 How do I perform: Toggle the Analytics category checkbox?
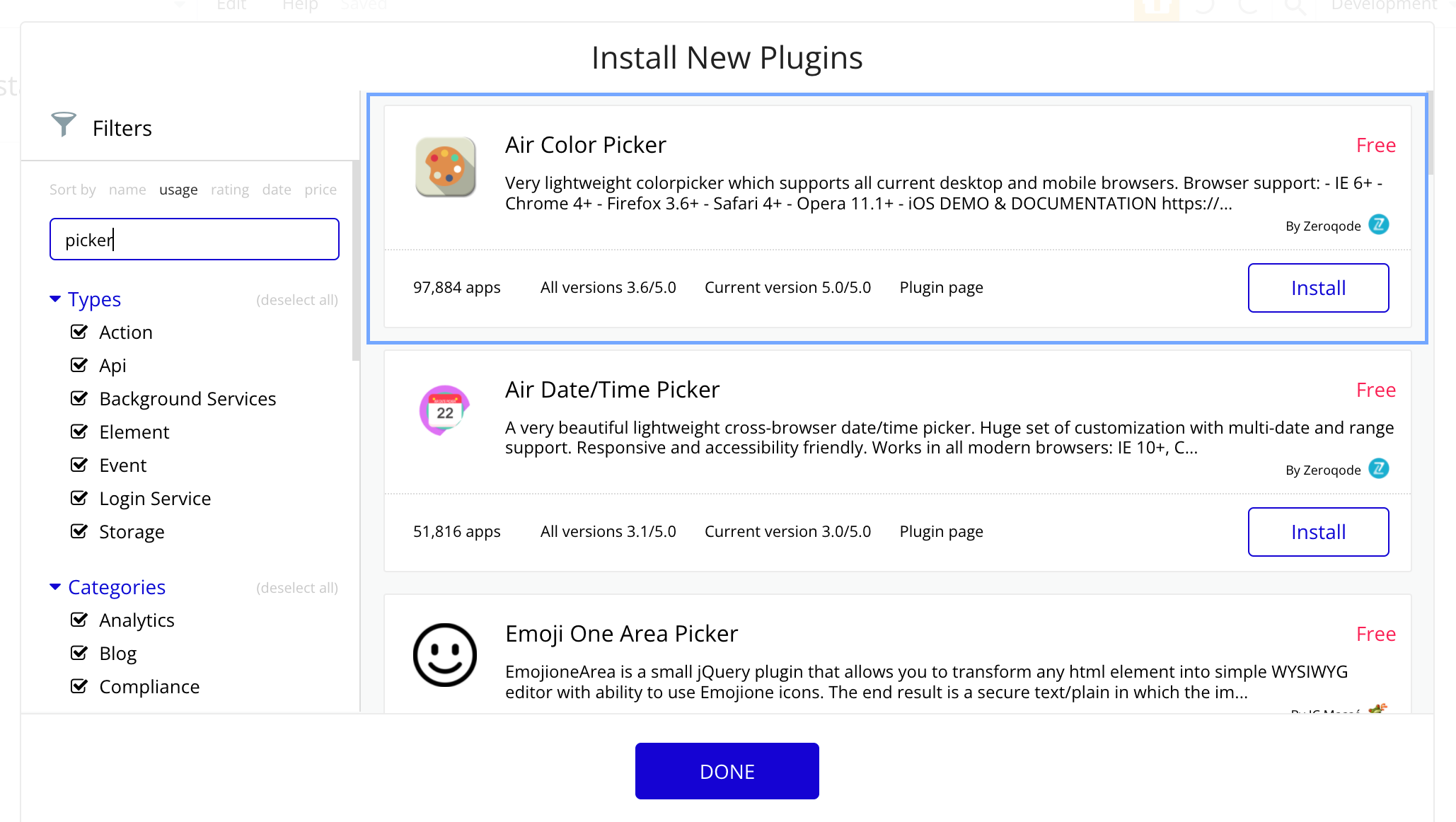[79, 620]
